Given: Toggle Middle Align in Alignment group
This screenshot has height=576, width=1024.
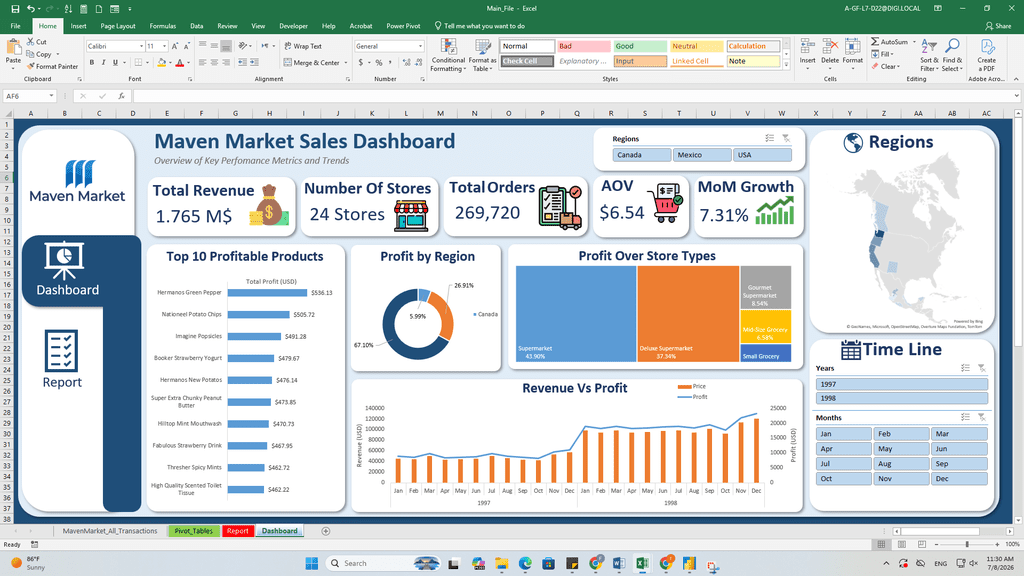Looking at the screenshot, I should click(214, 46).
